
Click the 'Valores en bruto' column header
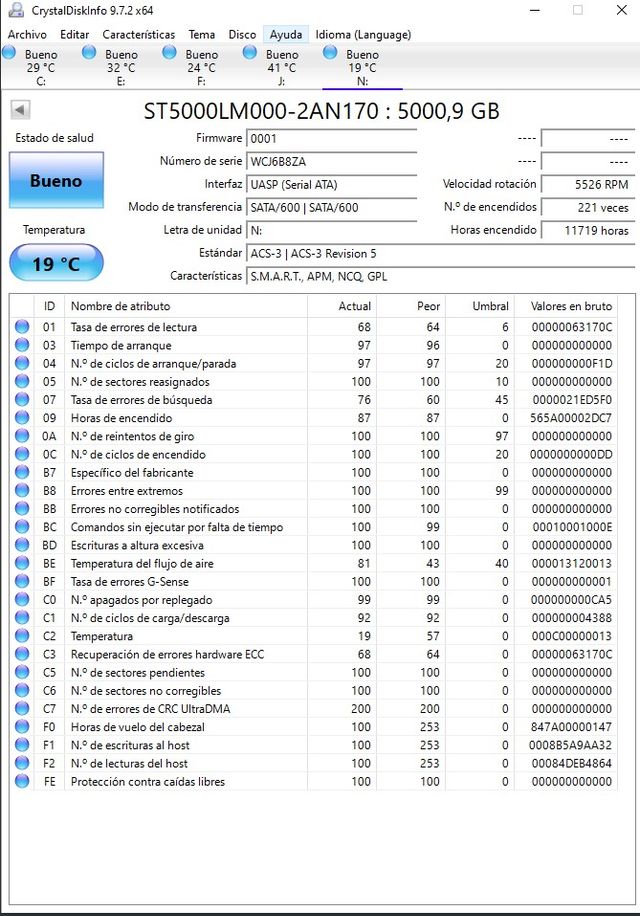click(573, 306)
